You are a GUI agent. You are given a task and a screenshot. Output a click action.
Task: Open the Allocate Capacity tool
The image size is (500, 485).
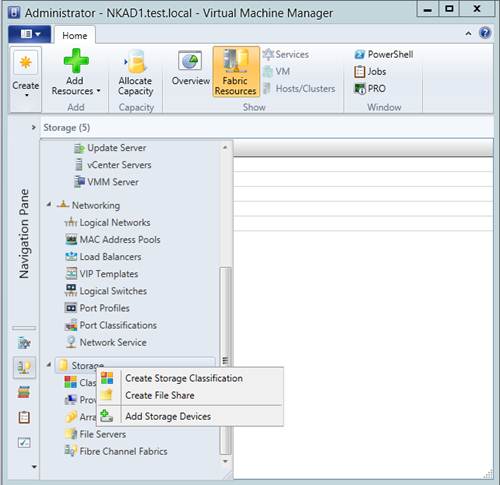point(136,73)
